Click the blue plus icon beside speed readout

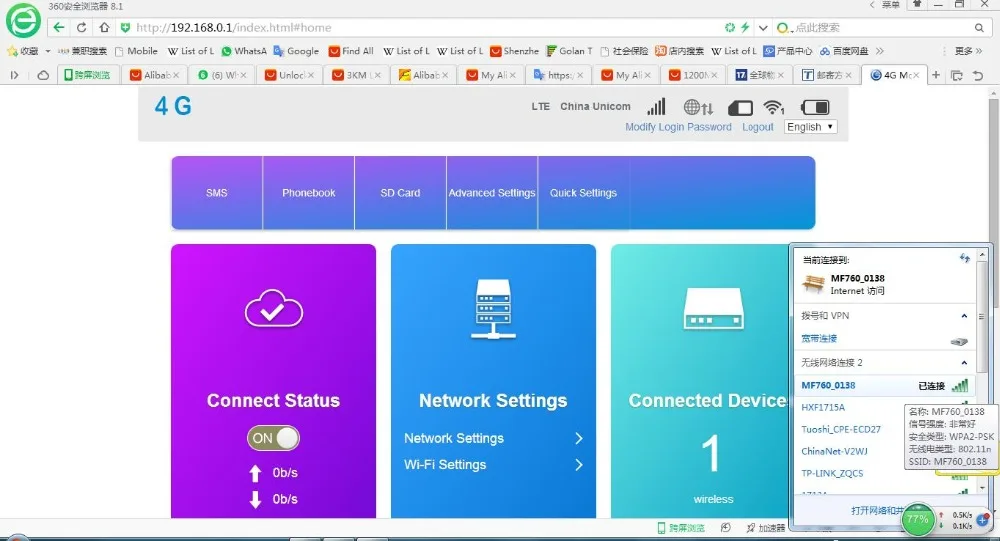(983, 520)
